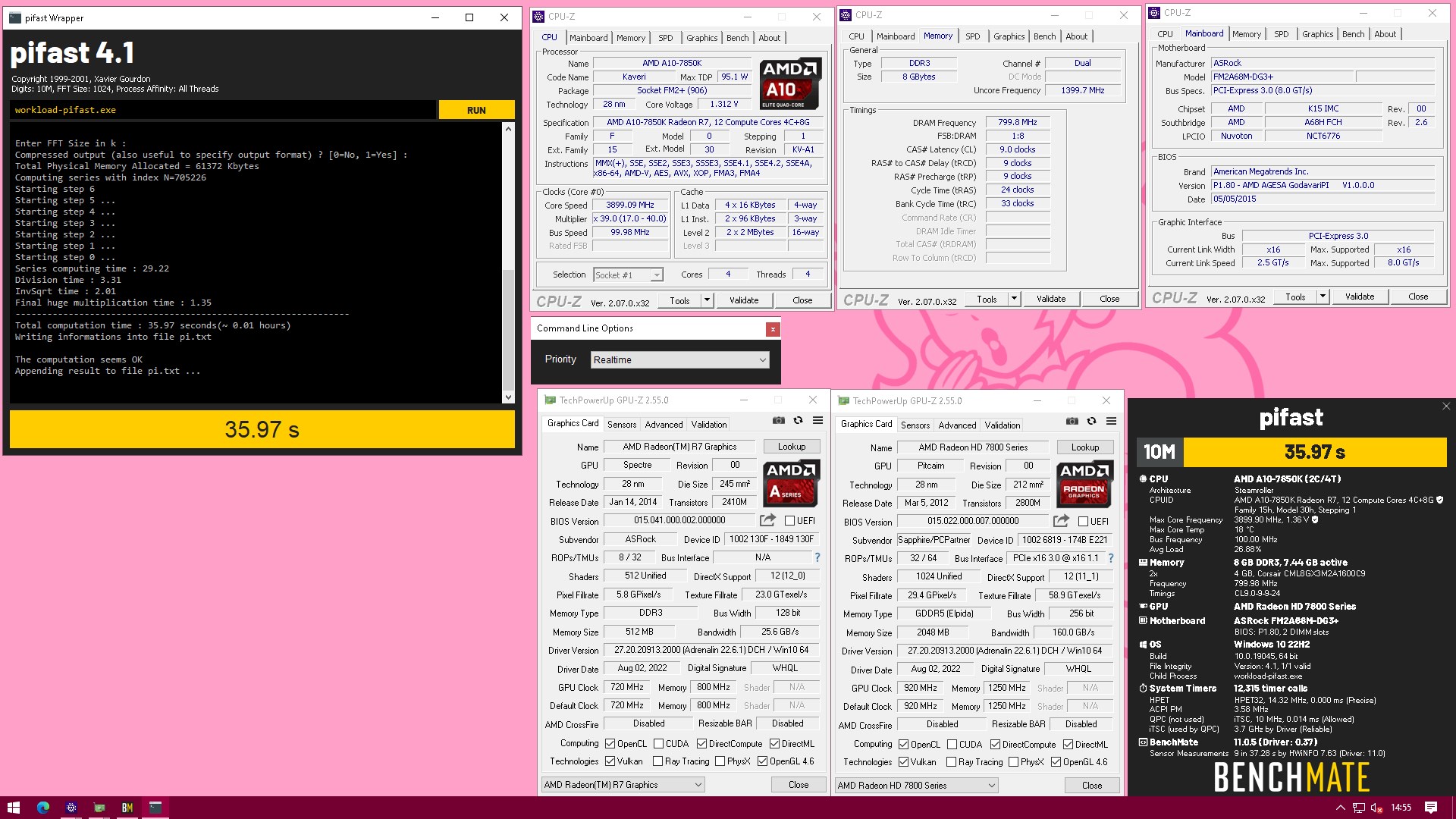1456x819 pixels.
Task: Click the yellow RUN button in pifast Wrapper
Action: coord(476,110)
